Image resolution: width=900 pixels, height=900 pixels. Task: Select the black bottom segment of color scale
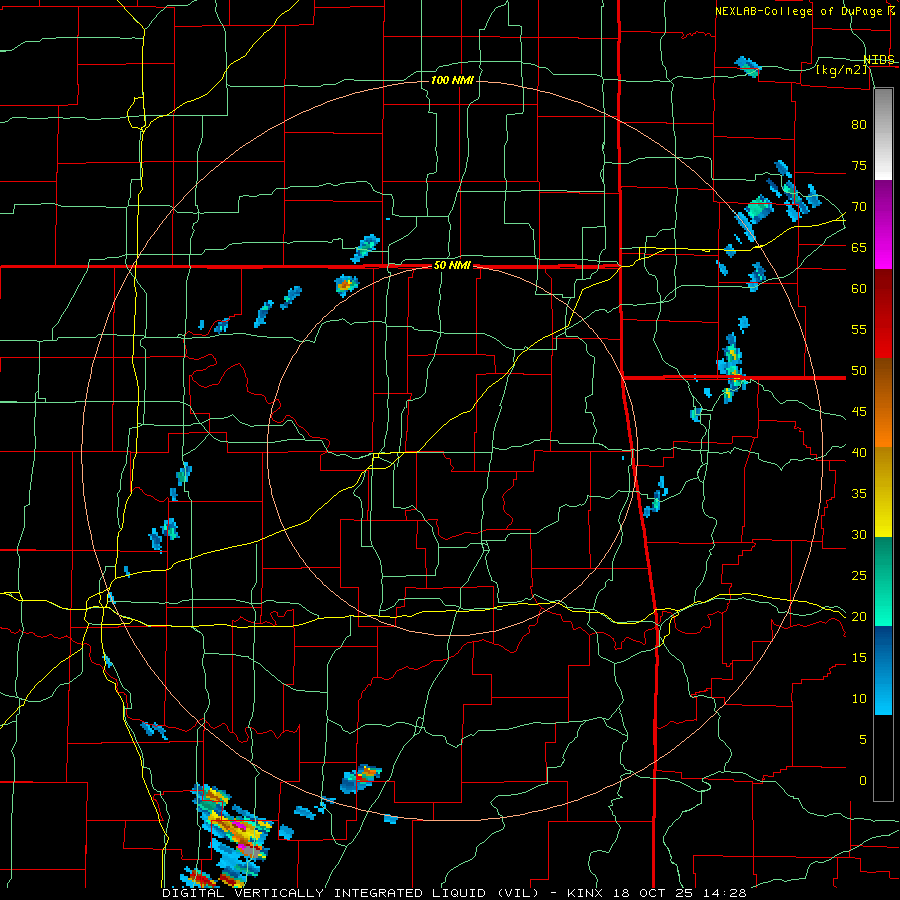883,758
